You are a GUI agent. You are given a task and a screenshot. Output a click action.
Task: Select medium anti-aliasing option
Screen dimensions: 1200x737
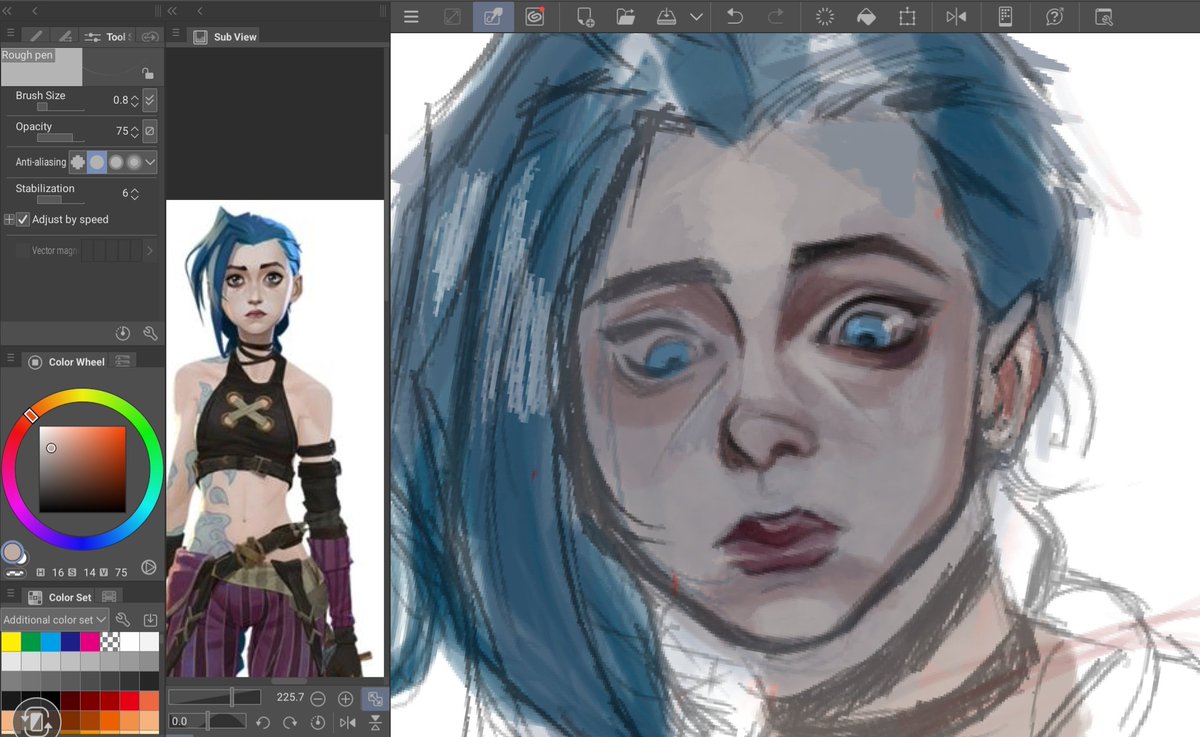pyautogui.click(x=116, y=161)
